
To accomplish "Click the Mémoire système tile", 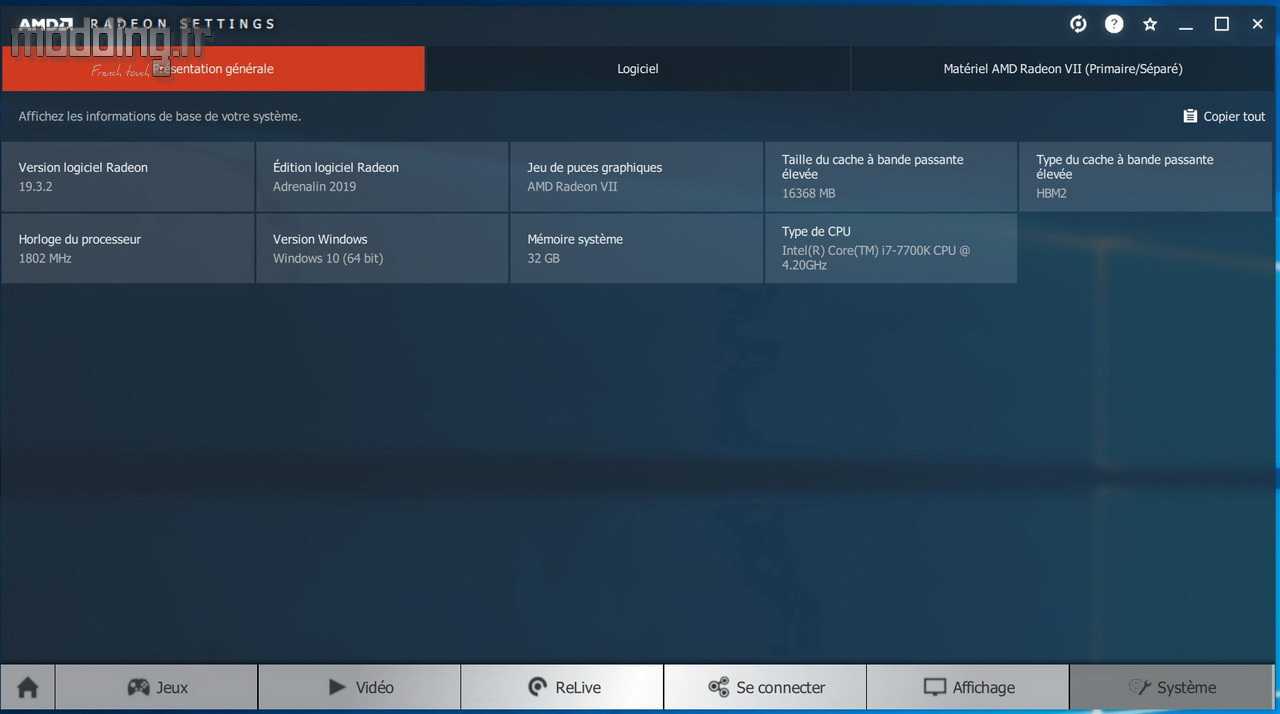I will pyautogui.click(x=637, y=248).
